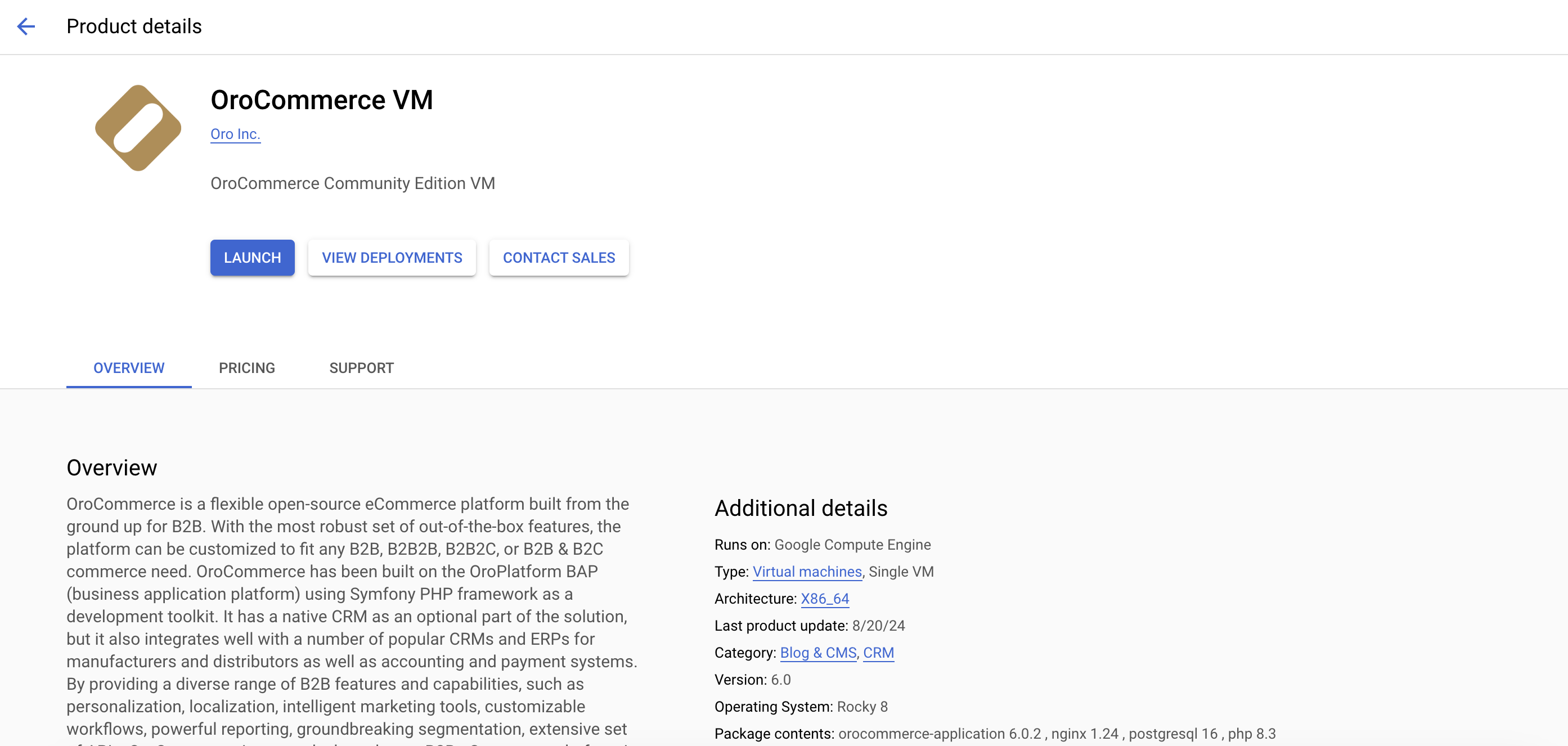
Task: Click the OroCommerce VM heading
Action: 321,100
